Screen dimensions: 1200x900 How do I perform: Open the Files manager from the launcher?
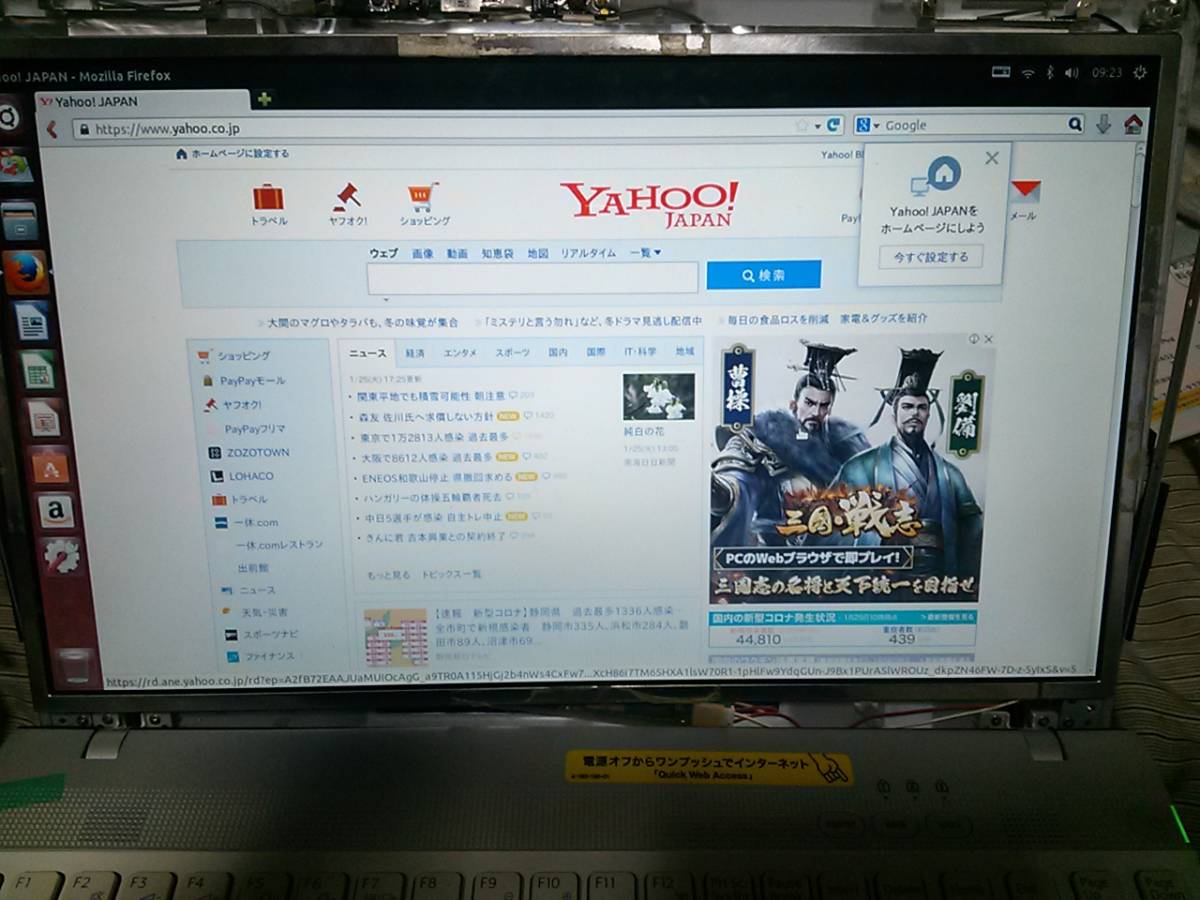(20, 220)
